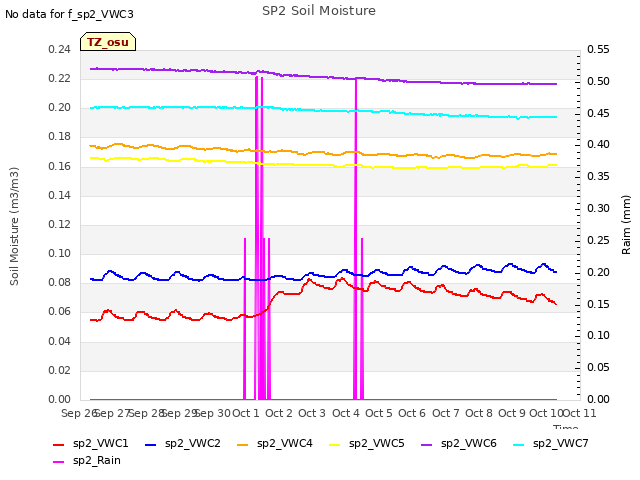The height and width of the screenshot is (480, 640).
Task: Click the purple sp2_VWC6 legend swatch
Action: (427, 444)
